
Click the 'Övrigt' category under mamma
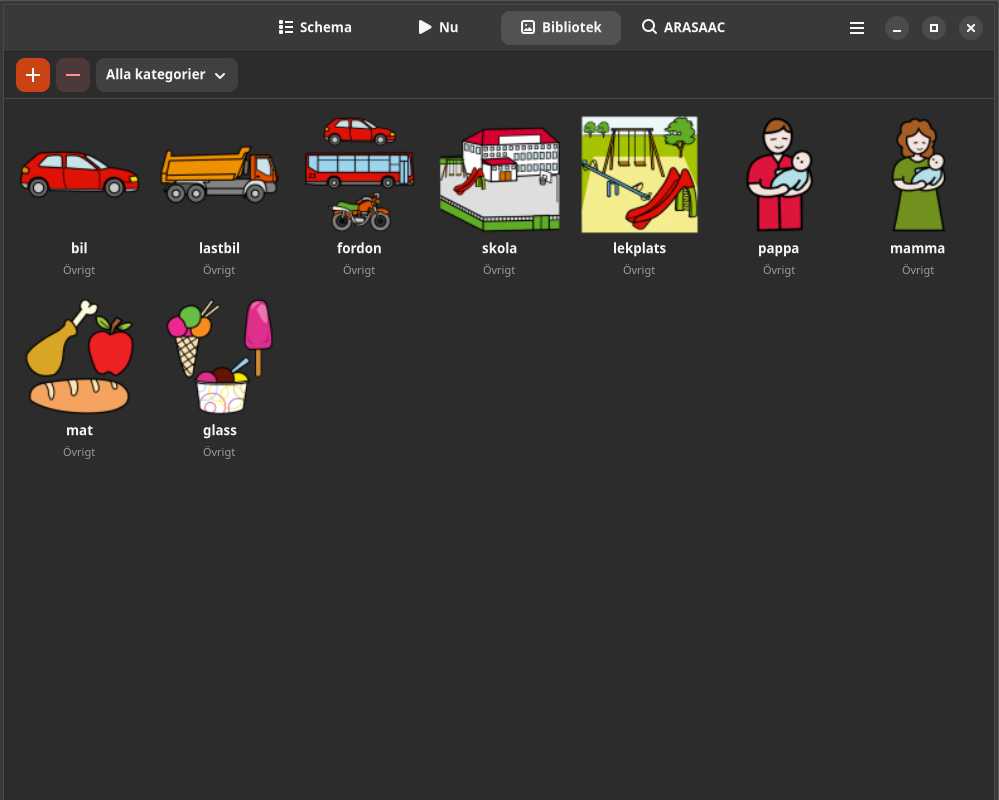[918, 270]
